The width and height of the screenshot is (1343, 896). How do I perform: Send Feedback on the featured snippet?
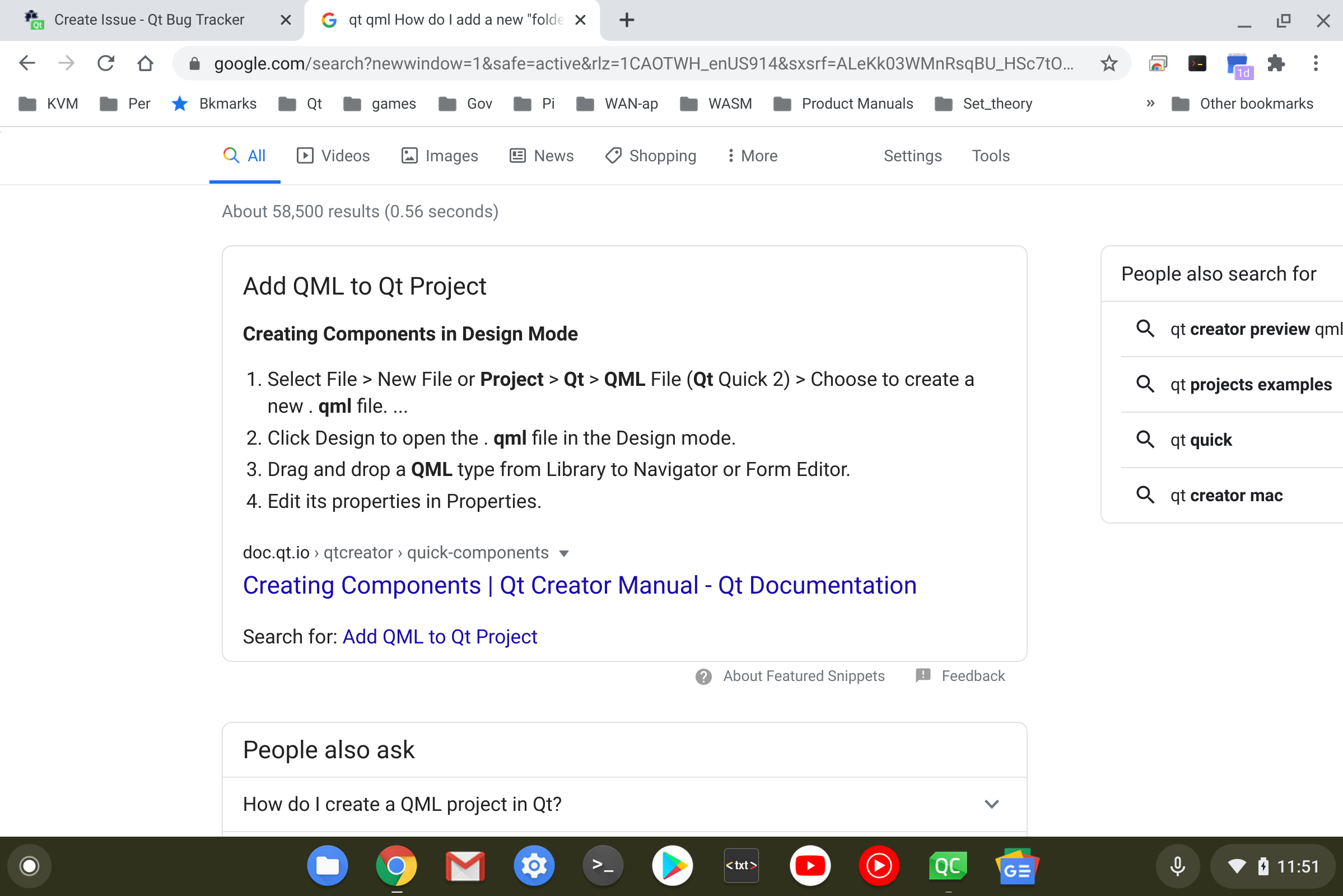[959, 676]
